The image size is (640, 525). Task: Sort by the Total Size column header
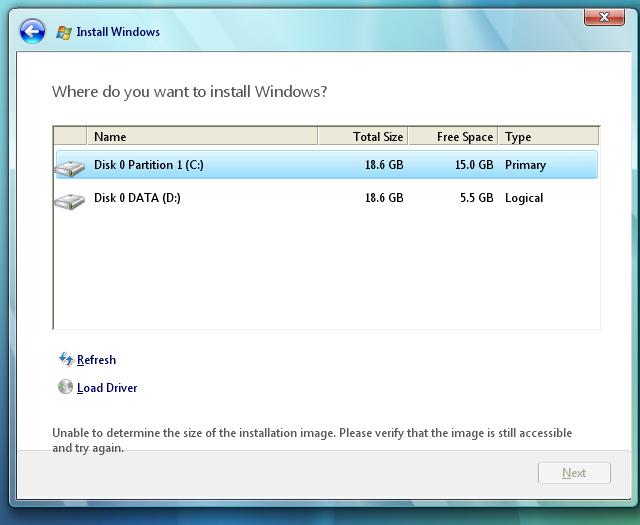(363, 136)
